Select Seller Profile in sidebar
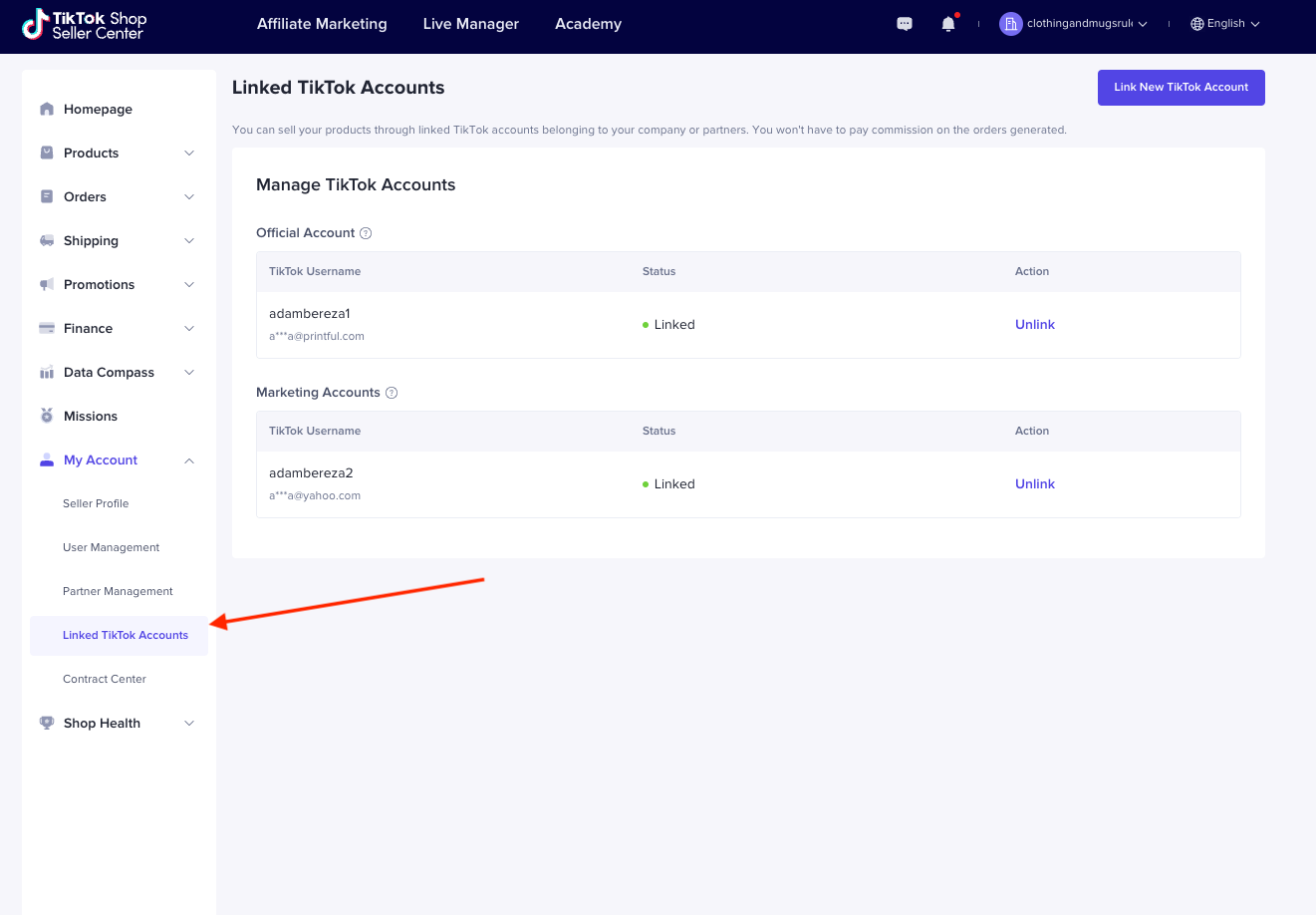The image size is (1316, 915). point(96,503)
